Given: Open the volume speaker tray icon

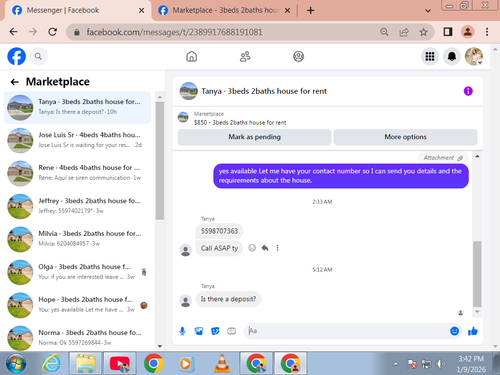Looking at the screenshot, I should 441,364.
